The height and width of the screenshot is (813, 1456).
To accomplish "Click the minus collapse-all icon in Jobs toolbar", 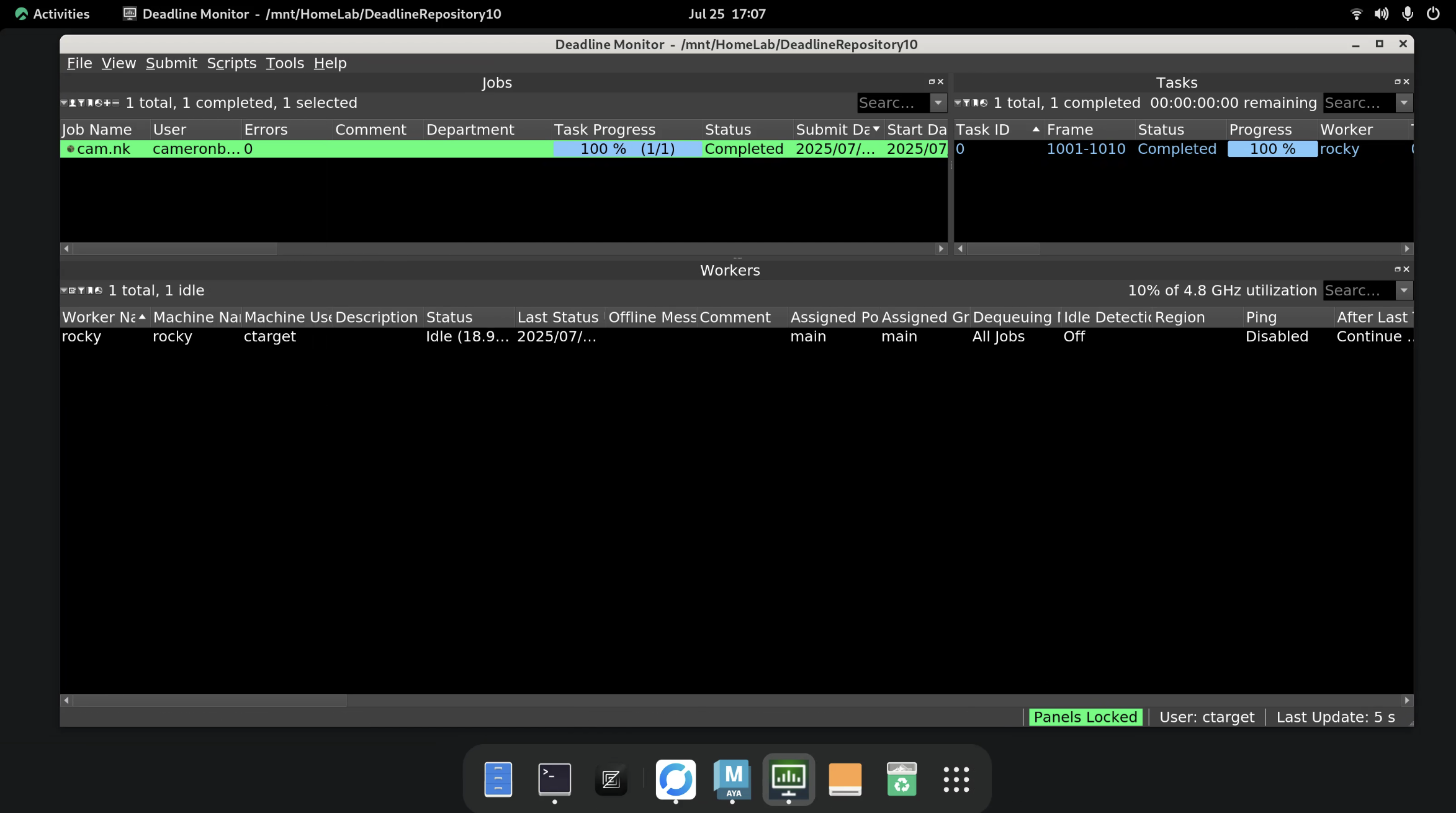I will coord(116,103).
